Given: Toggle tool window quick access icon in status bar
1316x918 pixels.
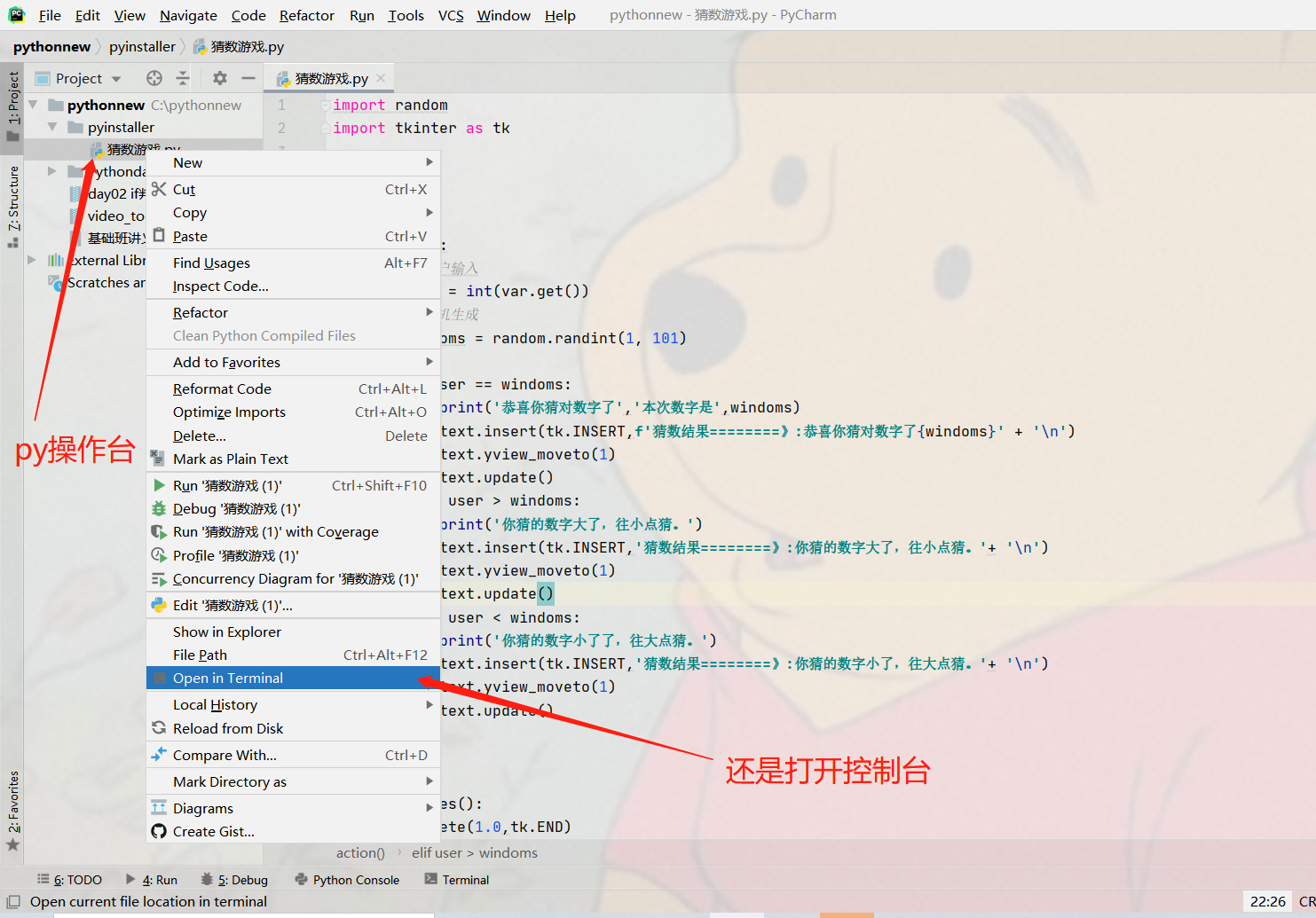Looking at the screenshot, I should tap(13, 901).
